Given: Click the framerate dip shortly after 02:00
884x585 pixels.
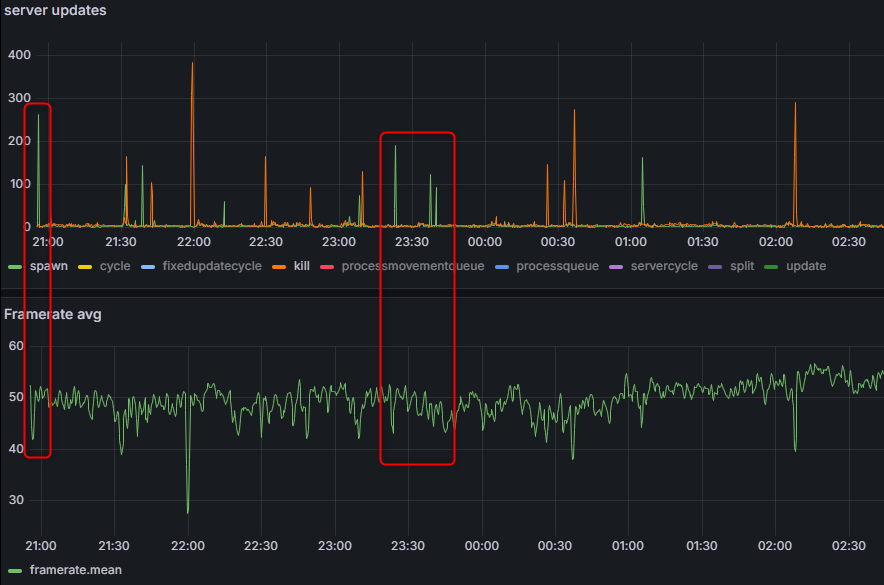Looking at the screenshot, I should coord(795,449).
